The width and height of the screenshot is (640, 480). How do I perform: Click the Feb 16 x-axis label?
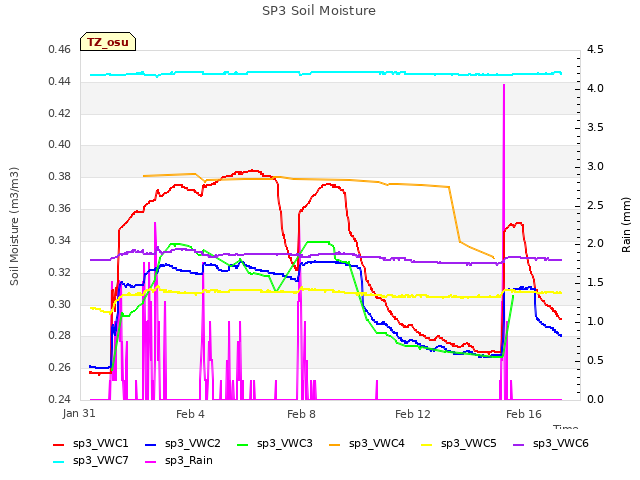pyautogui.click(x=524, y=414)
